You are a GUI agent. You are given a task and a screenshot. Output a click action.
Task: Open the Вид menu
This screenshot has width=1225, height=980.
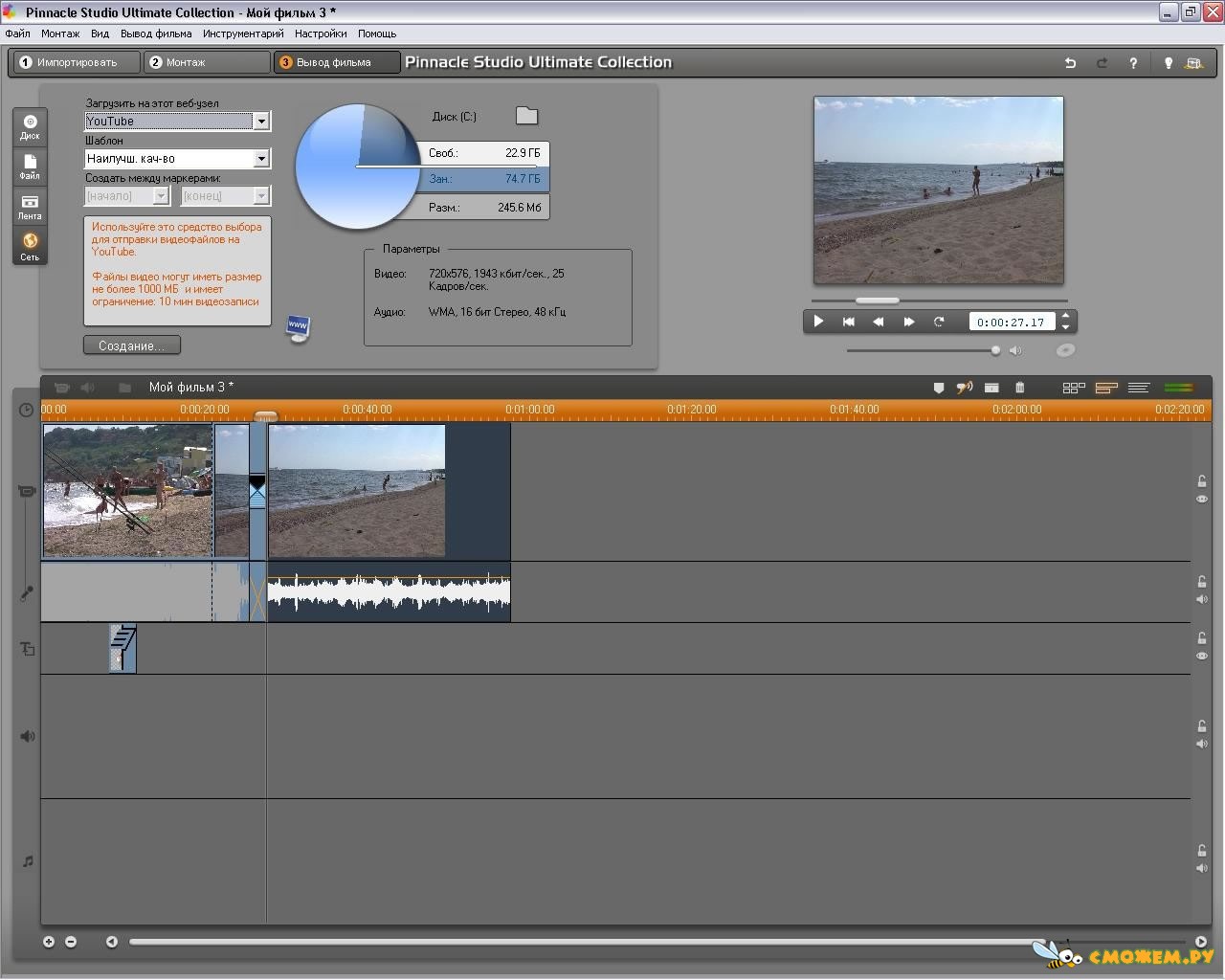pos(100,33)
